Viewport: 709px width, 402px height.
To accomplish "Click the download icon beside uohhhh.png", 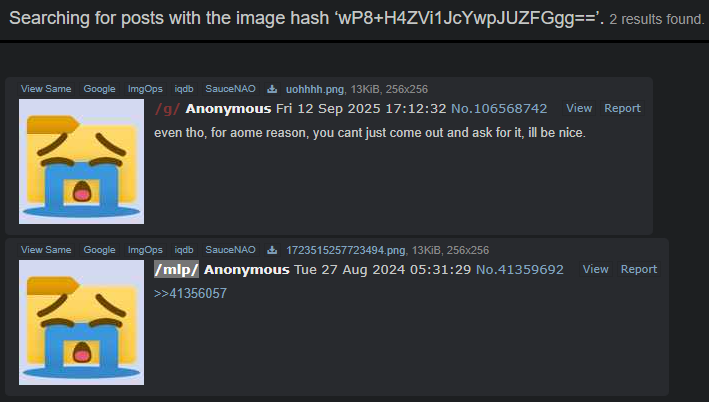I will click(x=272, y=89).
